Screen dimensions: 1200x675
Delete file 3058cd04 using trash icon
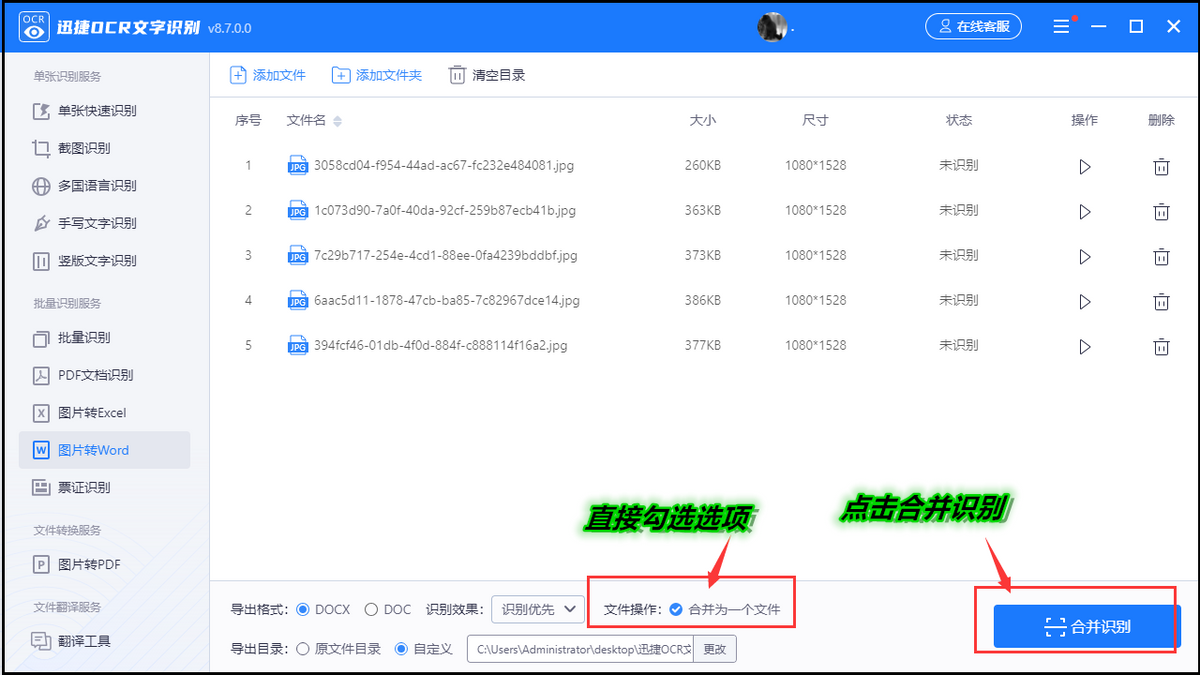pyautogui.click(x=1161, y=167)
